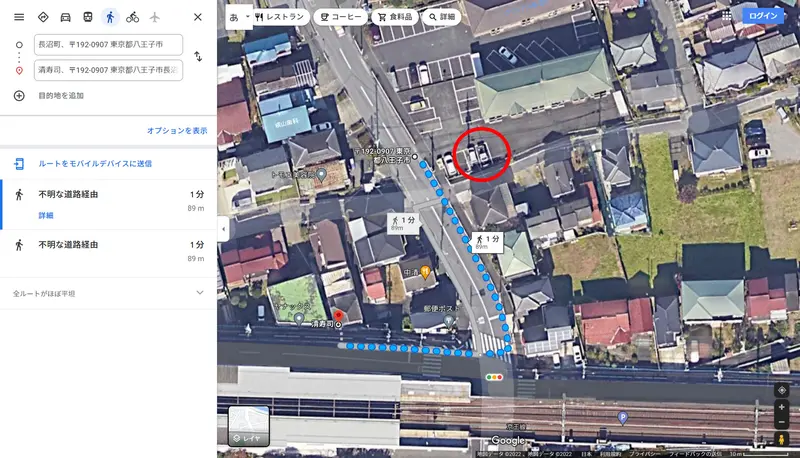Filter map by コーヒー chip
This screenshot has height=458, width=800.
[341, 17]
